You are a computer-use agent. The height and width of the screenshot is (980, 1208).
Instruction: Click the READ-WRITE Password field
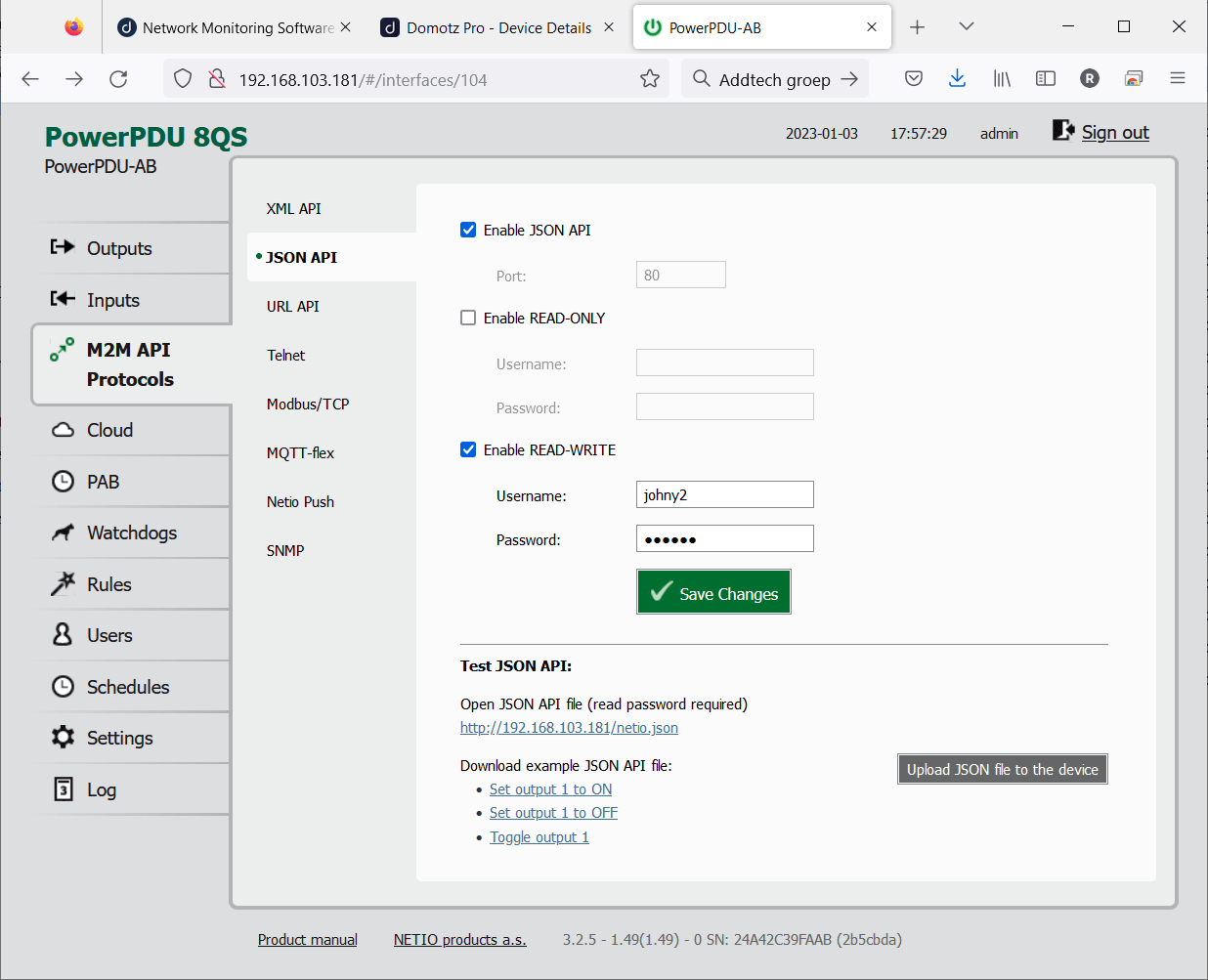pyautogui.click(x=725, y=538)
